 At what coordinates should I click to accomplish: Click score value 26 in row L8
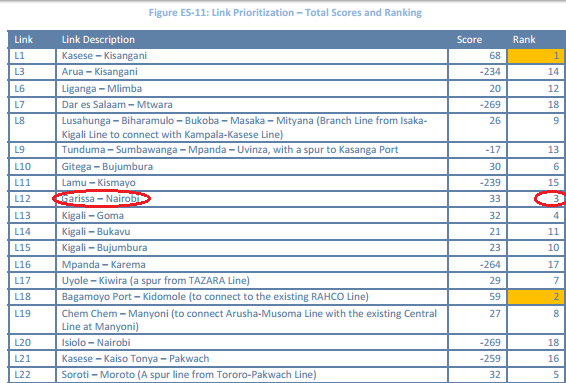495,121
